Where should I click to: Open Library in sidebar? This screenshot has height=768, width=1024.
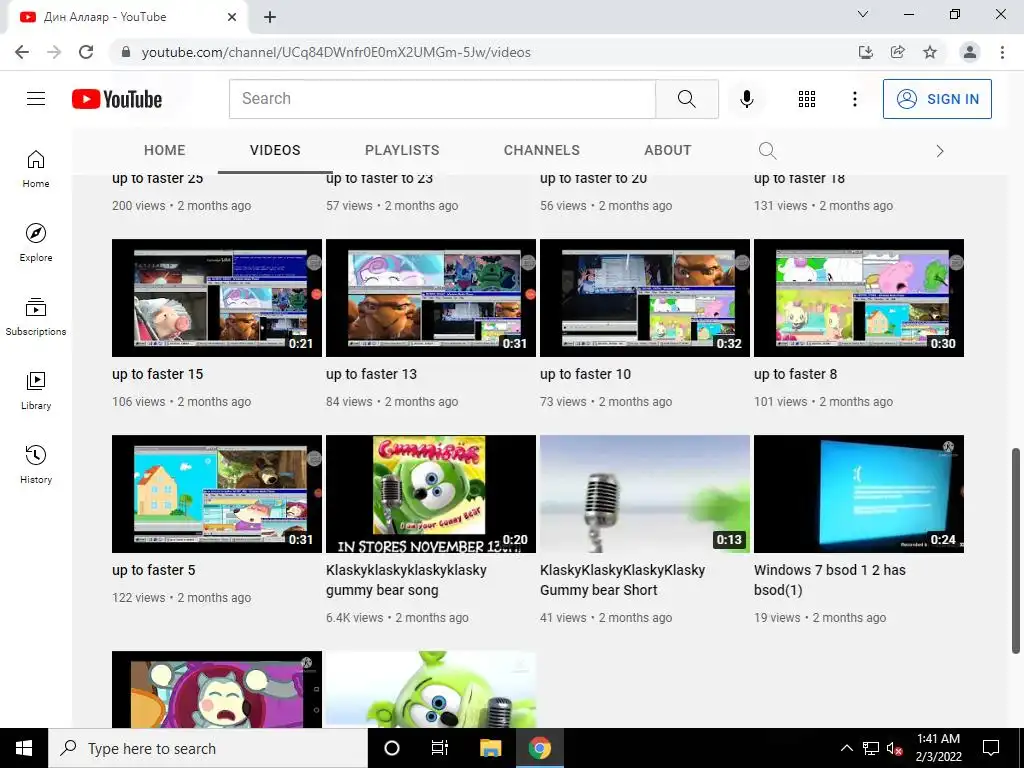(36, 391)
